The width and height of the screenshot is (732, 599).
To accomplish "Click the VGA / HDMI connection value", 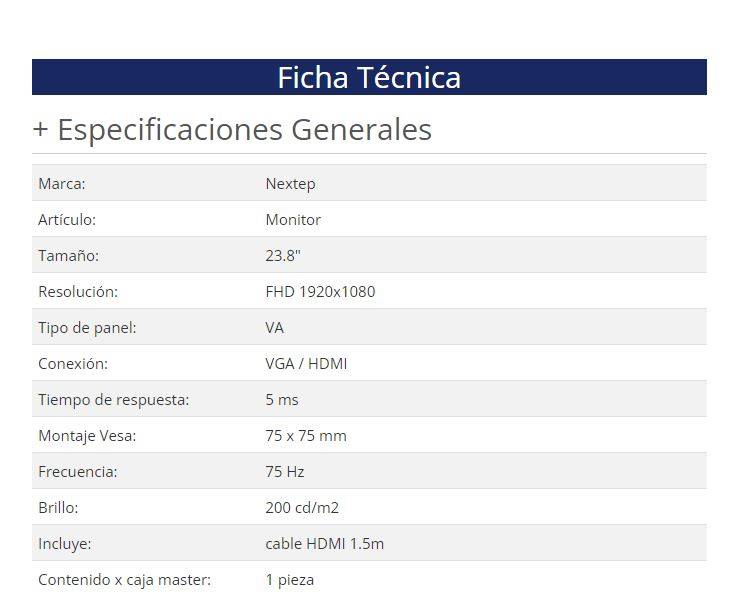I will point(306,364).
